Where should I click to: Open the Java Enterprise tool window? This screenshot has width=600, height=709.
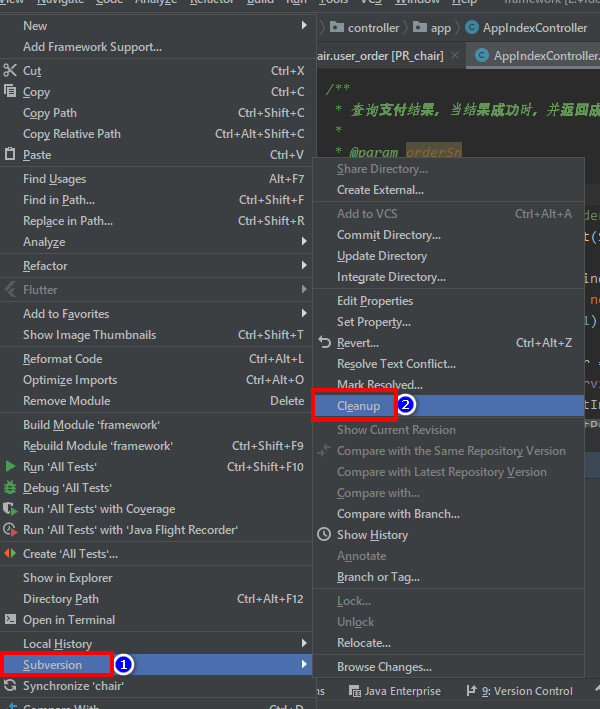[x=395, y=691]
